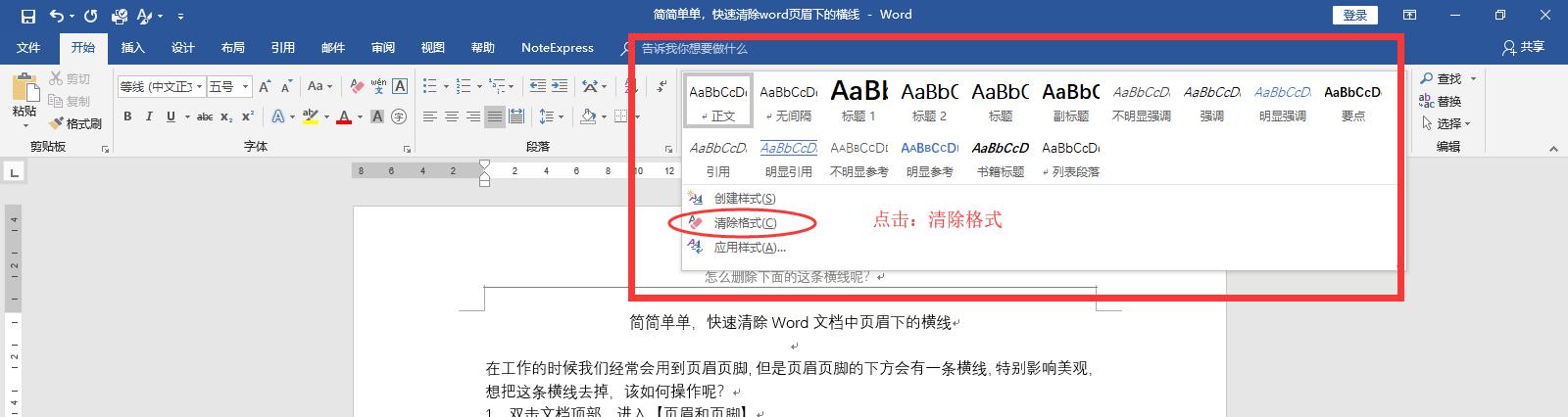
Task: Apply the red font color
Action: pos(344,116)
